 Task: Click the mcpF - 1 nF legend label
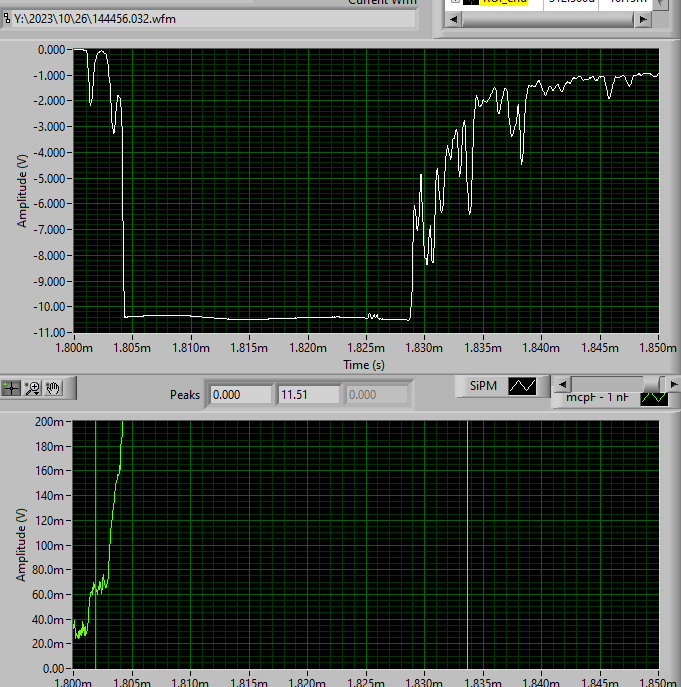(597, 397)
